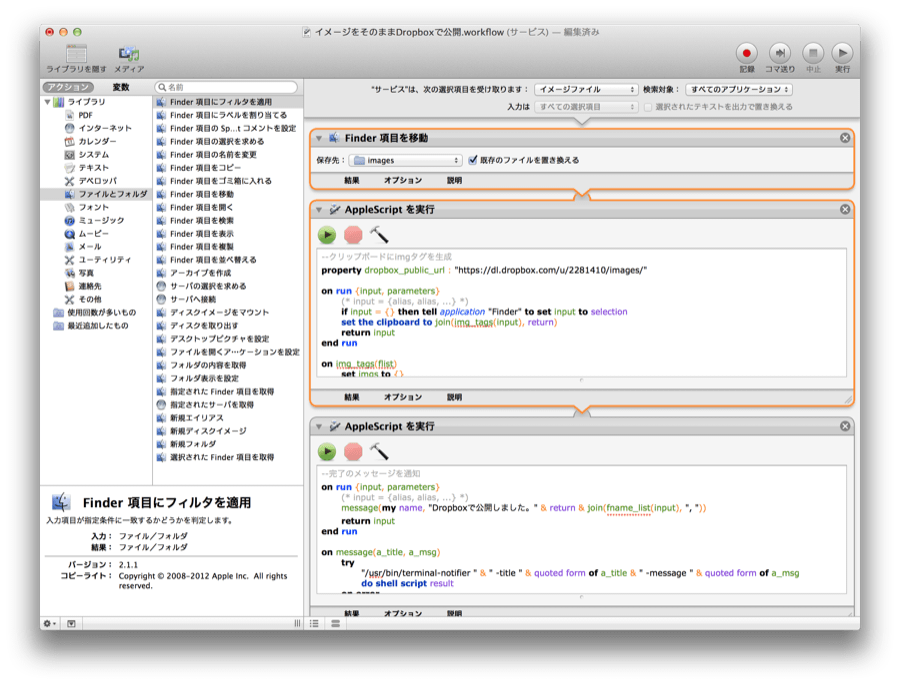Collapse the ライブラリ tree triangle
The image size is (900, 685).
click(x=48, y=102)
